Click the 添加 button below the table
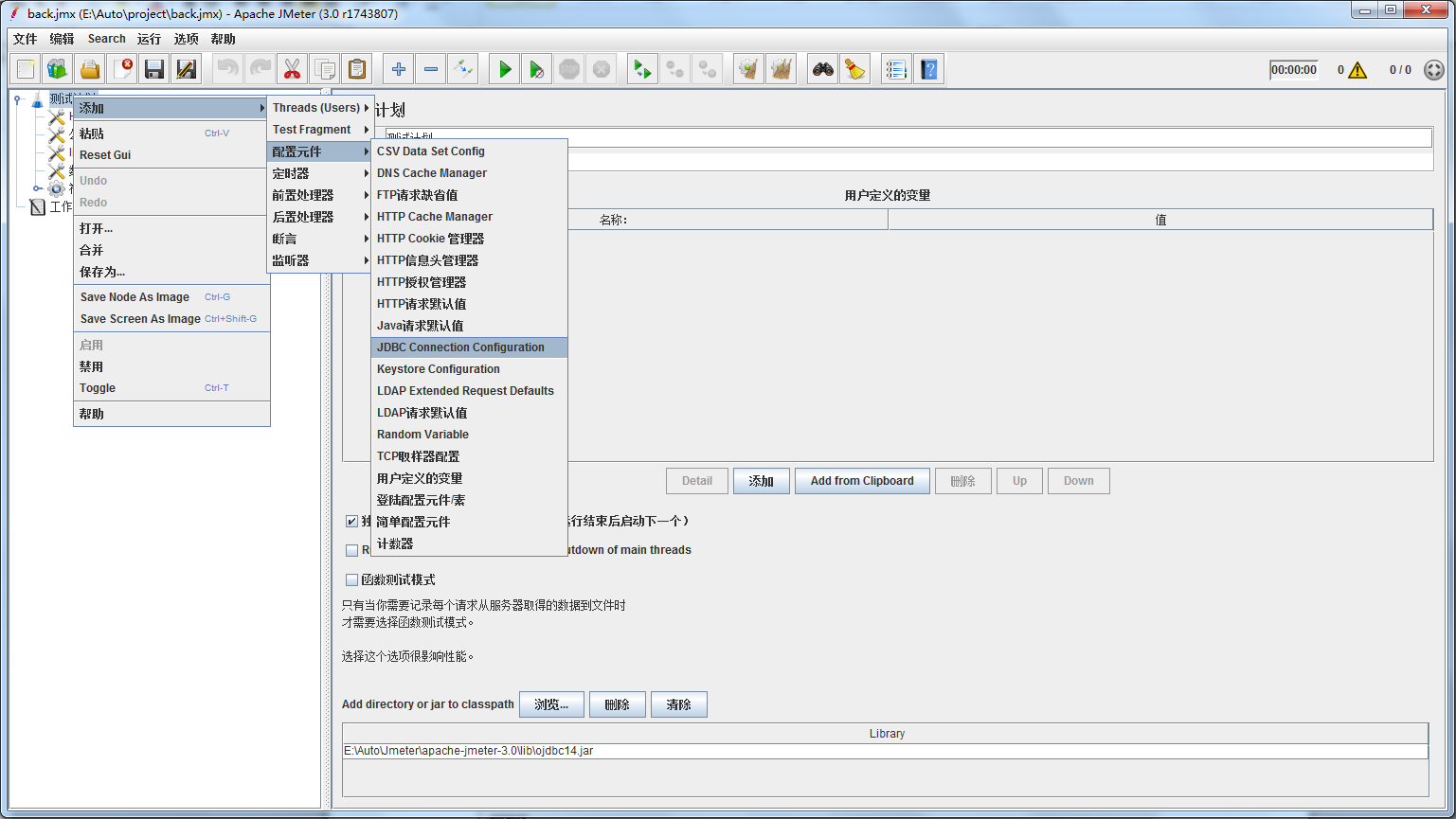 (761, 481)
